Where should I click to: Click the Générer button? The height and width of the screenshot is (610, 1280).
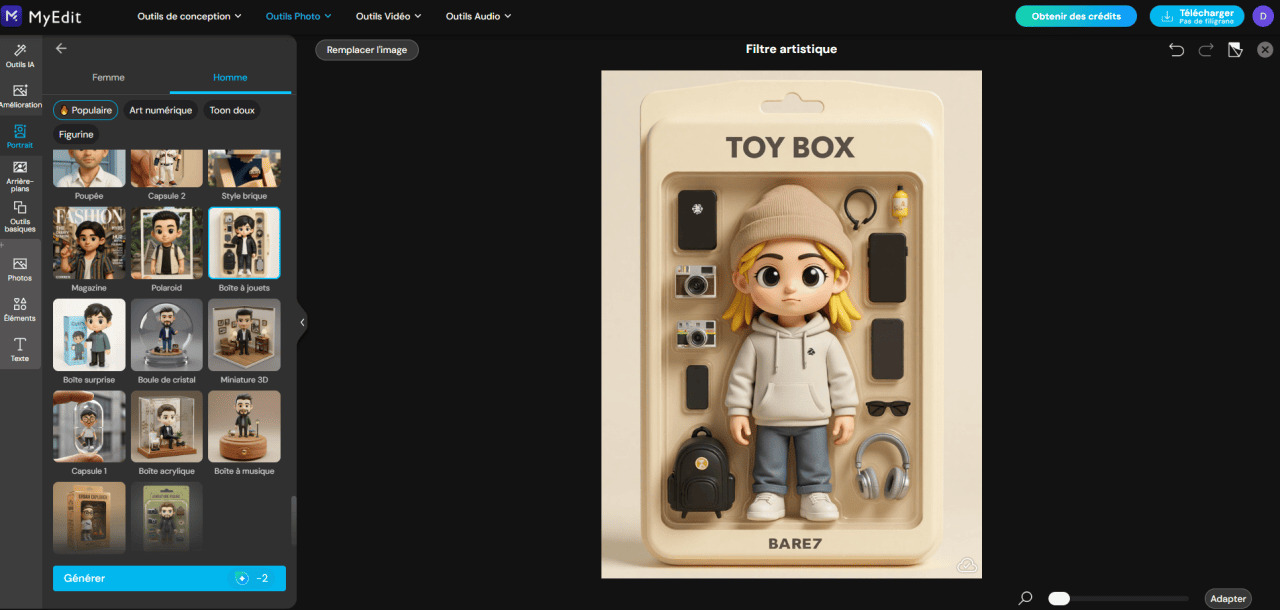coord(169,578)
